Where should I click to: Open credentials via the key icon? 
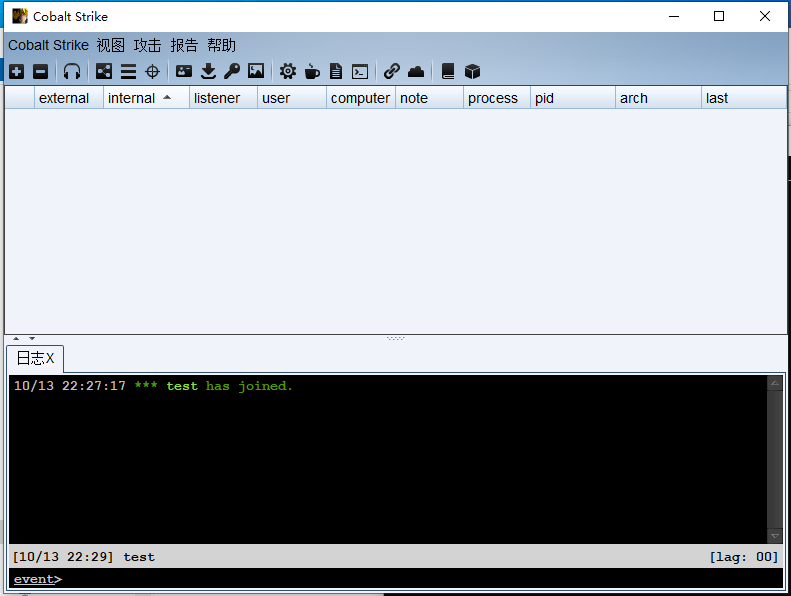(x=232, y=71)
